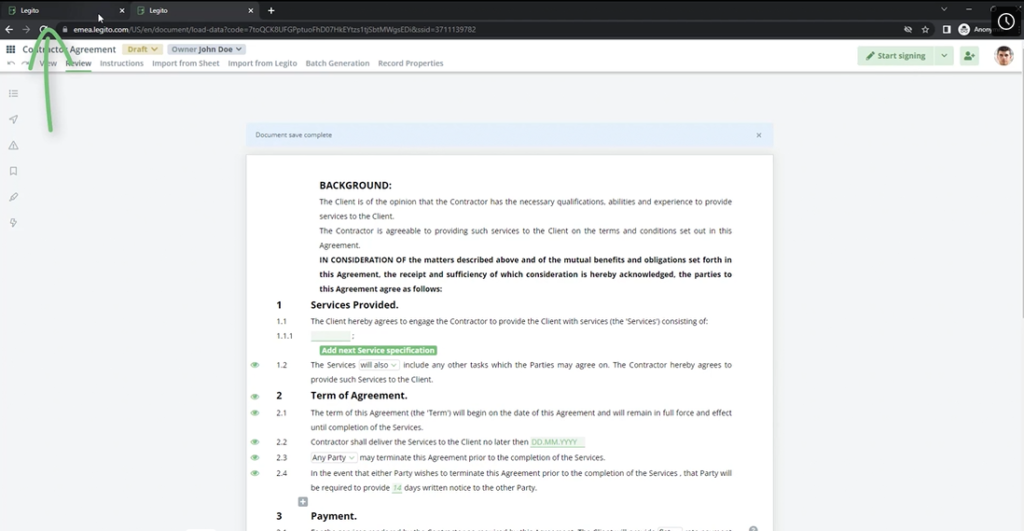Click the crossed-out eye icon in address bar
The height and width of the screenshot is (531, 1024).
908,29
